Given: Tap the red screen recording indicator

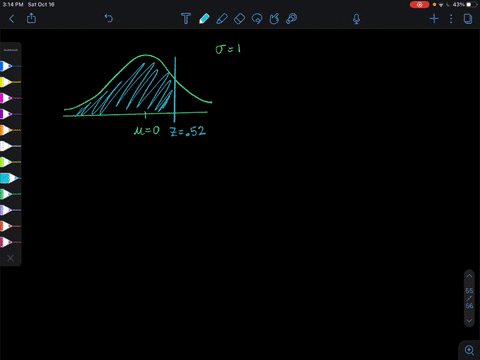Looking at the screenshot, I should pyautogui.click(x=419, y=5).
